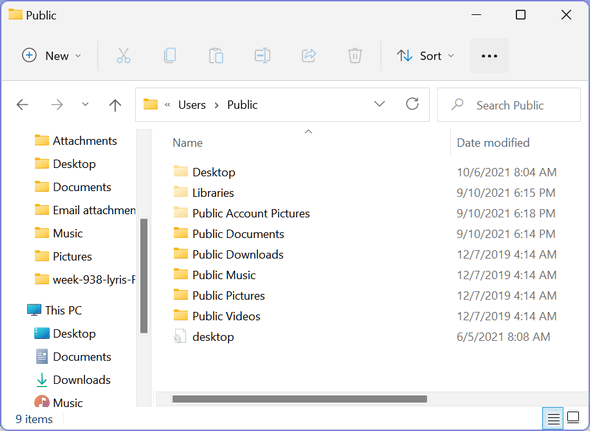The image size is (590, 431).
Task: Click the Search Public field
Action: (509, 105)
